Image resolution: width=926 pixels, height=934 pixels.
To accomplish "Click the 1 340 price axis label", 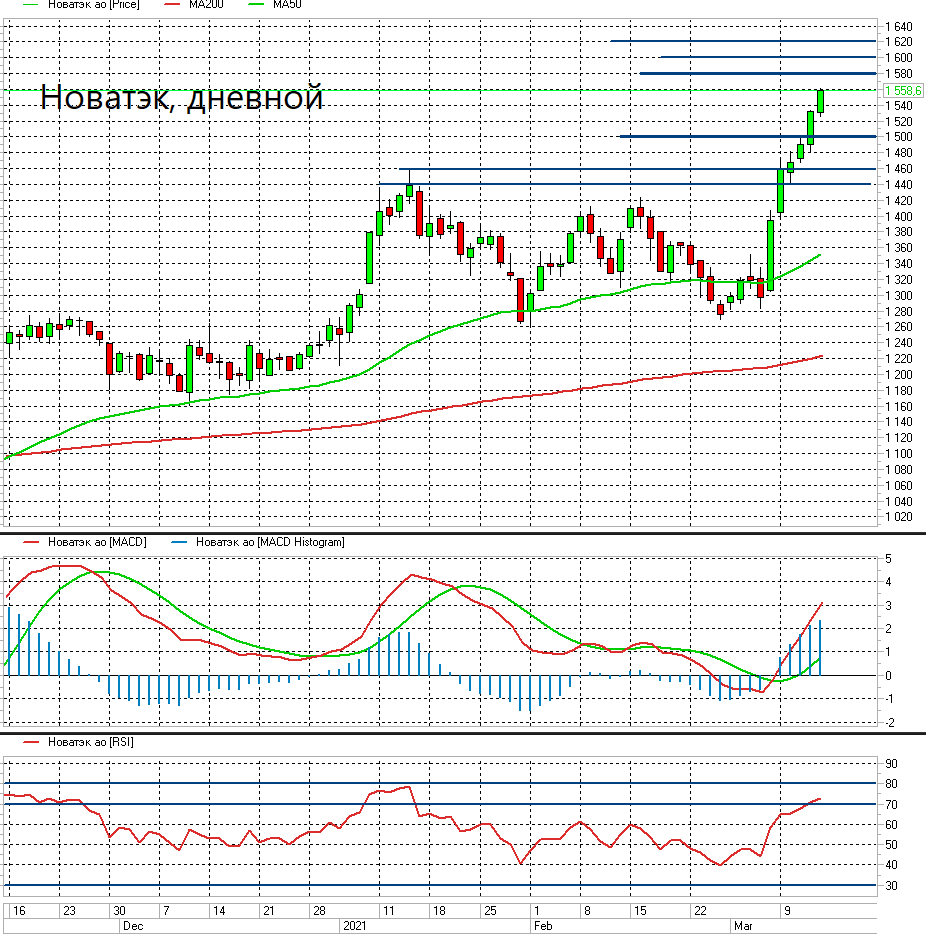I will click(x=899, y=264).
